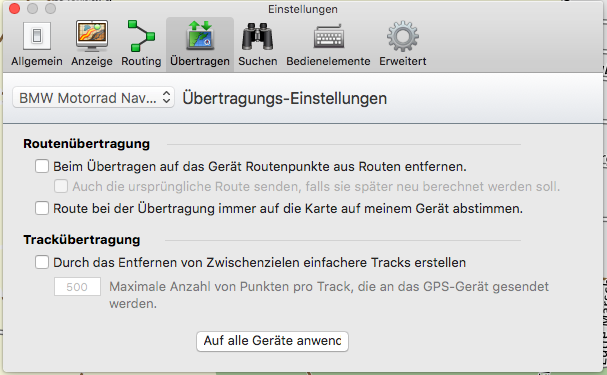
Task: Enable removing Routenpunkte when transferring
Action: 42,166
